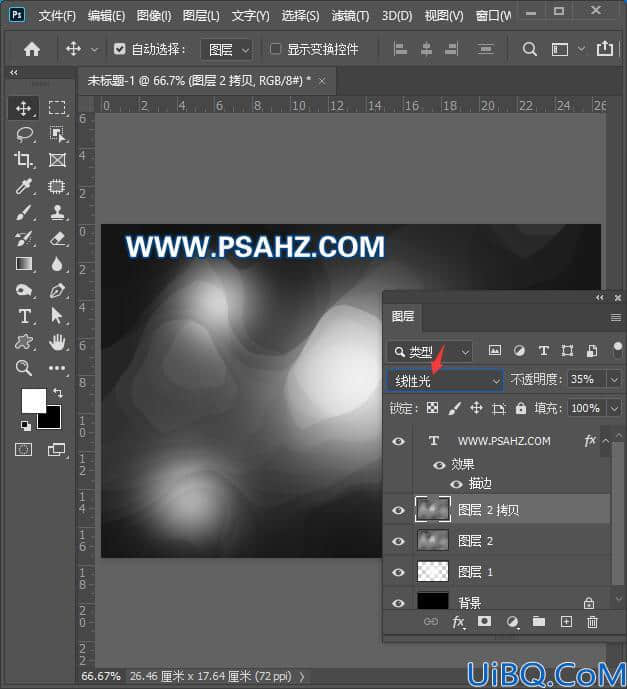
Task: Hide the 背景 background layer
Action: point(399,603)
